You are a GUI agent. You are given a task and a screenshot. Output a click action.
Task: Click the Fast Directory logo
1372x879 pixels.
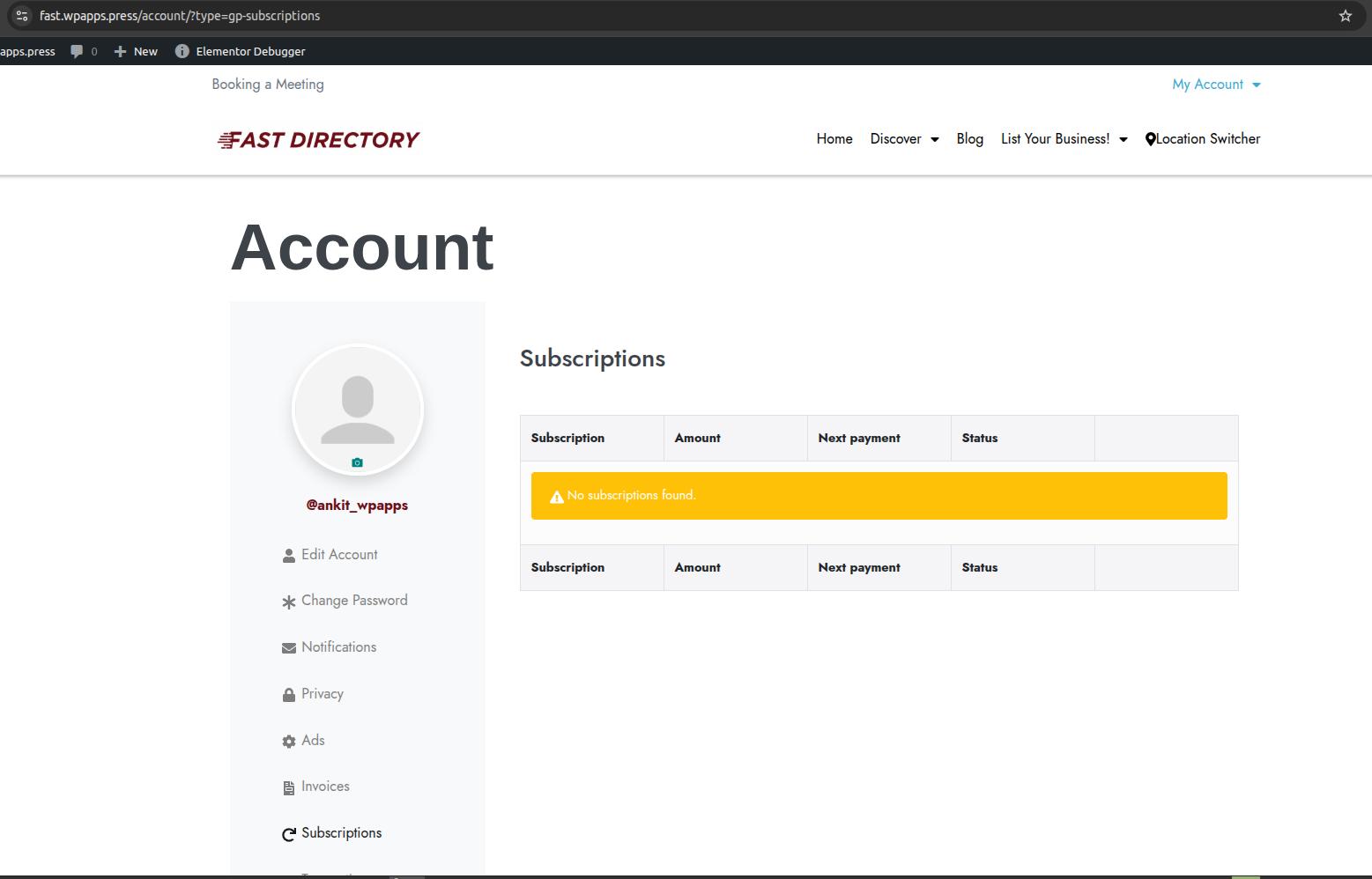pos(318,140)
